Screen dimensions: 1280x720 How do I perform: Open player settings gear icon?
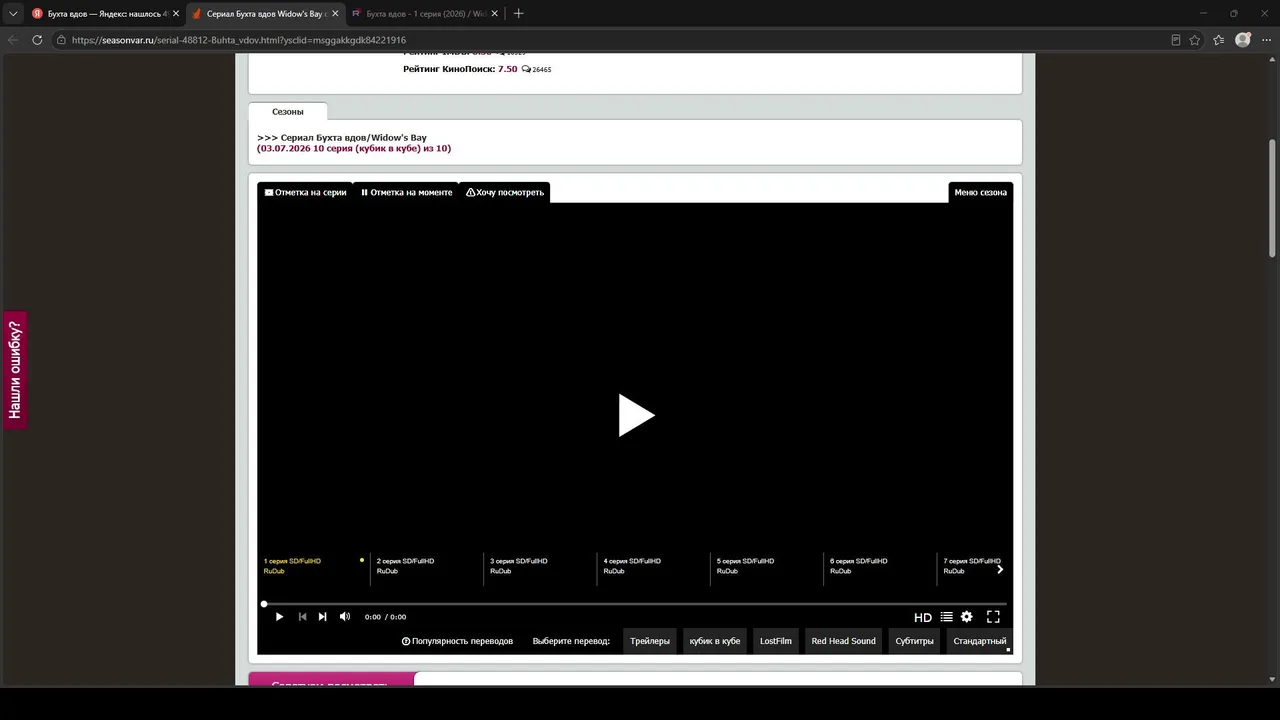967,617
